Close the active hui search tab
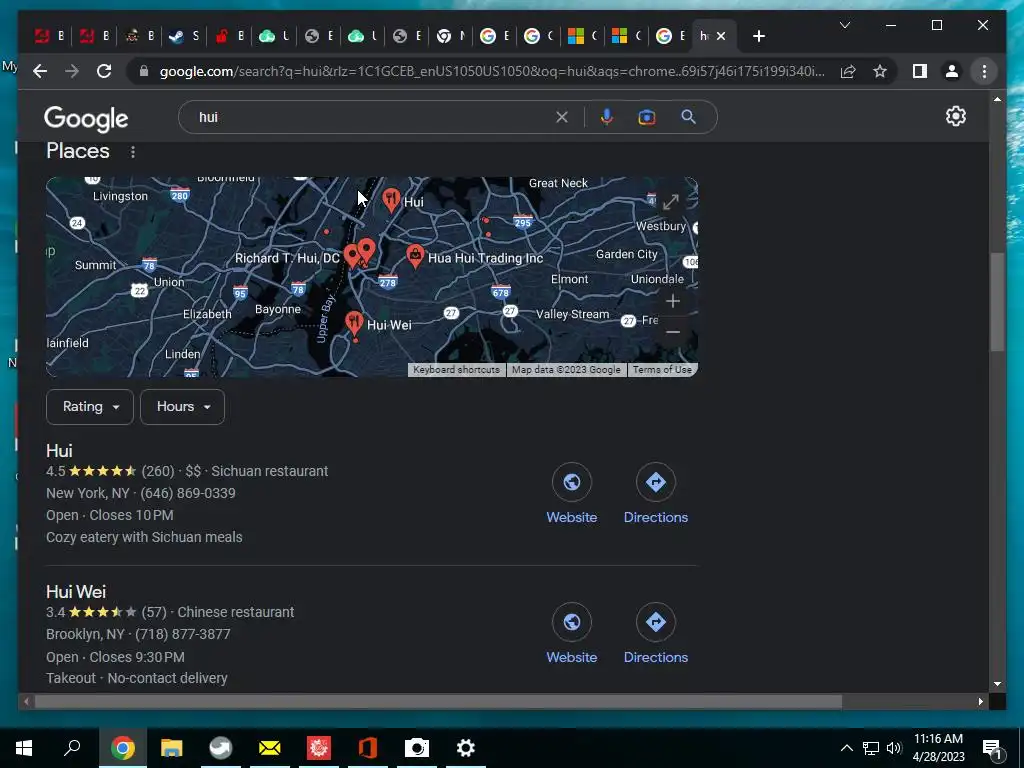 (x=721, y=37)
